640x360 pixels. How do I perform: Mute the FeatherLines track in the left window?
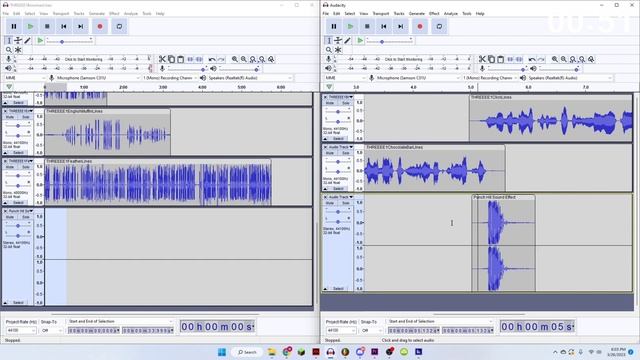[x=10, y=167]
